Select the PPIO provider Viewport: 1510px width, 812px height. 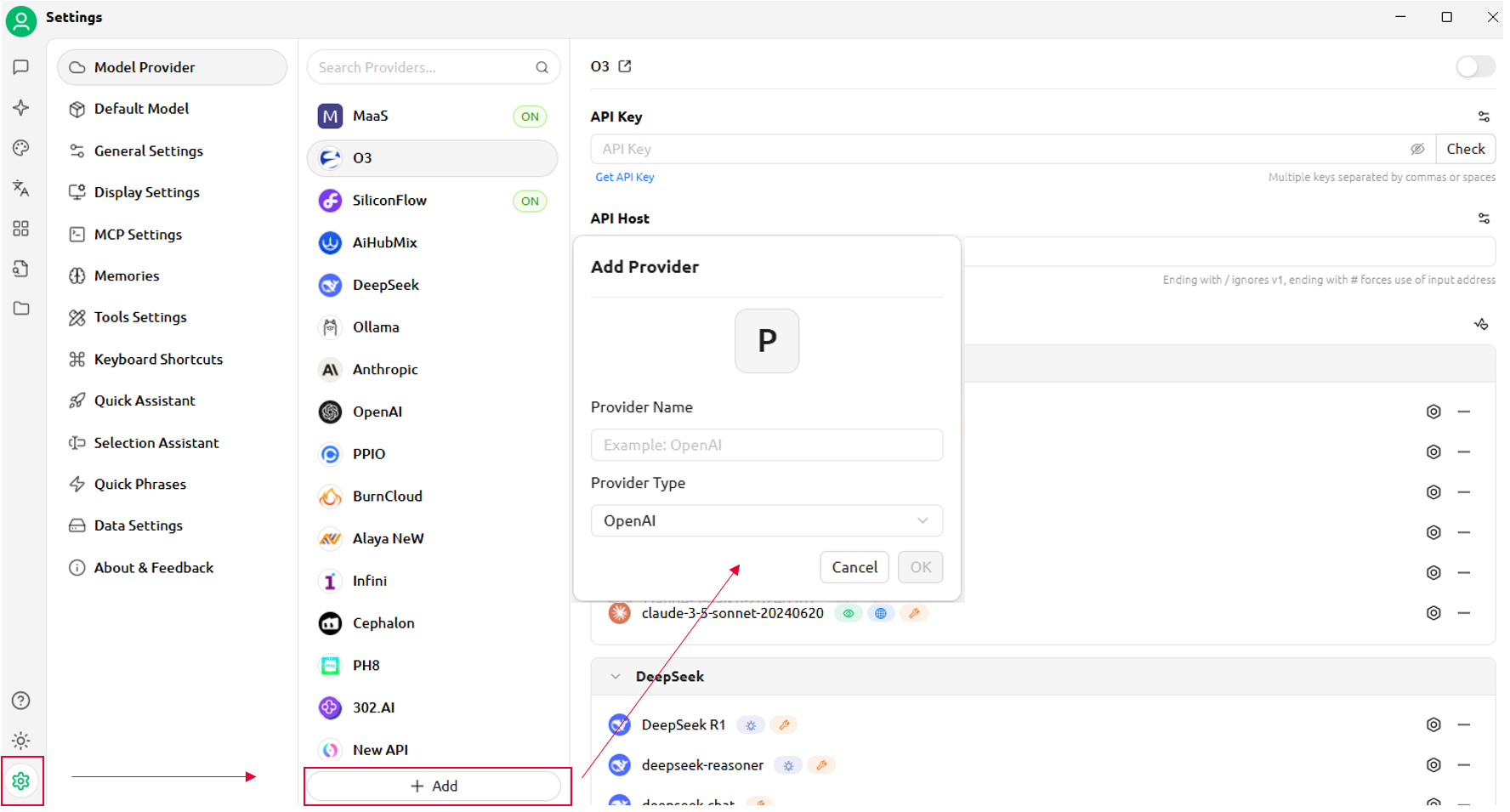pyautogui.click(x=433, y=454)
